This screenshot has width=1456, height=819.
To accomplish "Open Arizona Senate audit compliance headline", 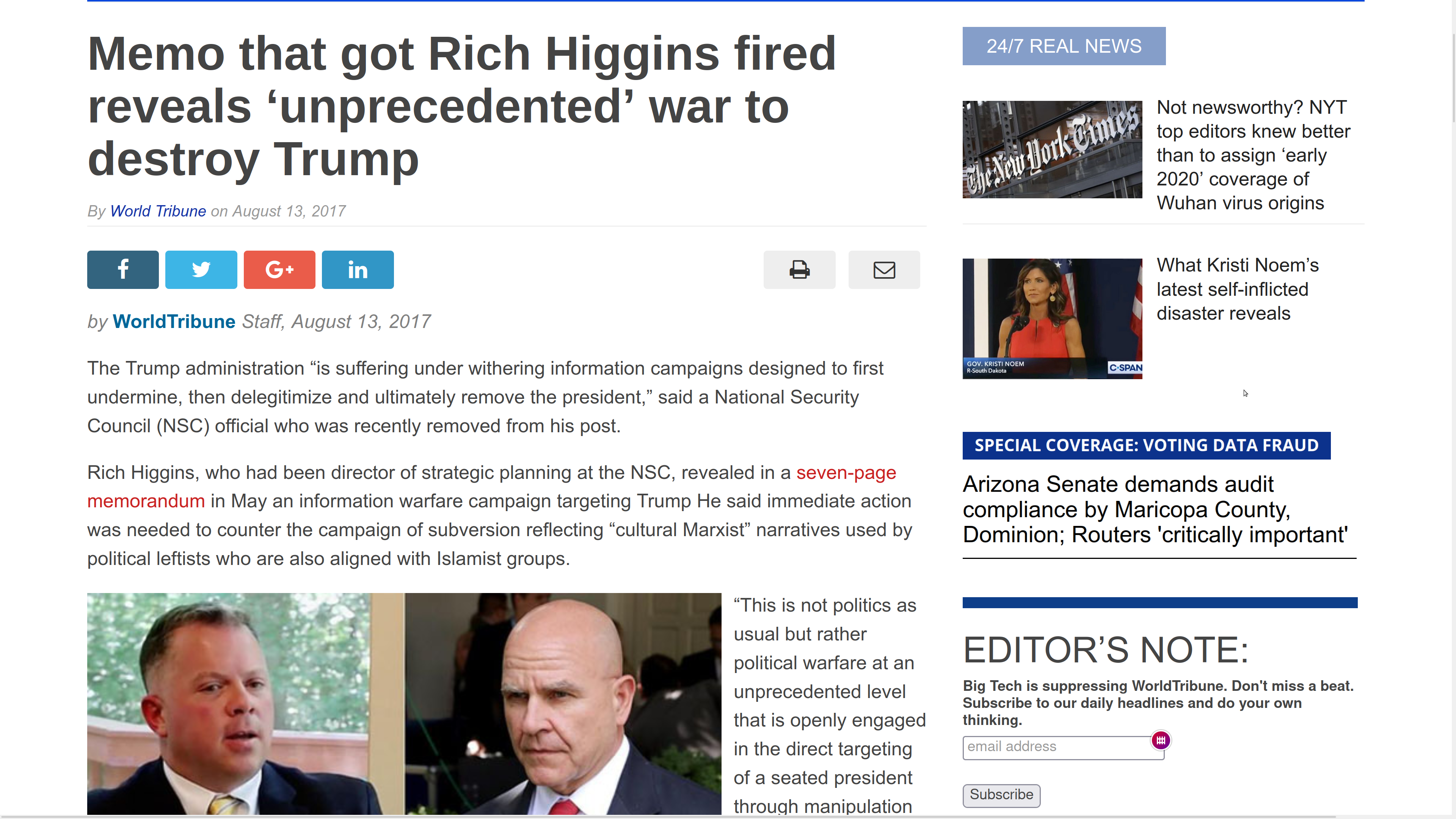I will pyautogui.click(x=1155, y=509).
